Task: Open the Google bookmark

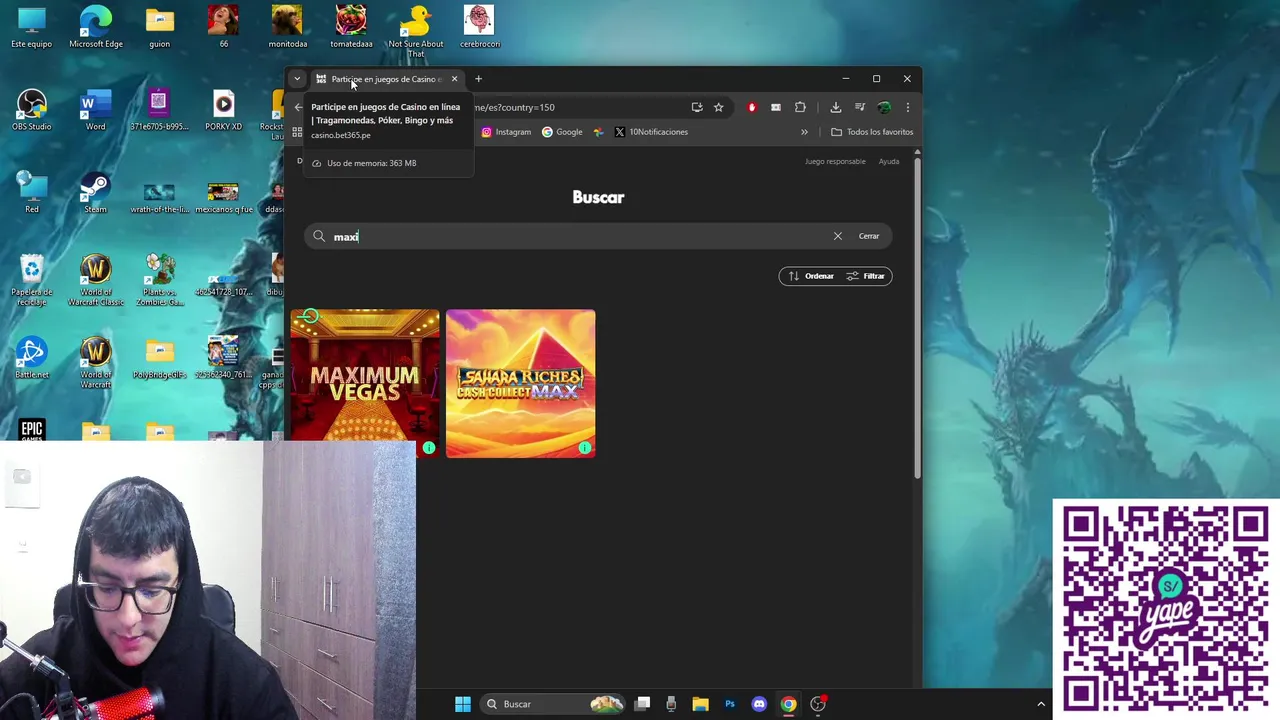Action: click(562, 132)
